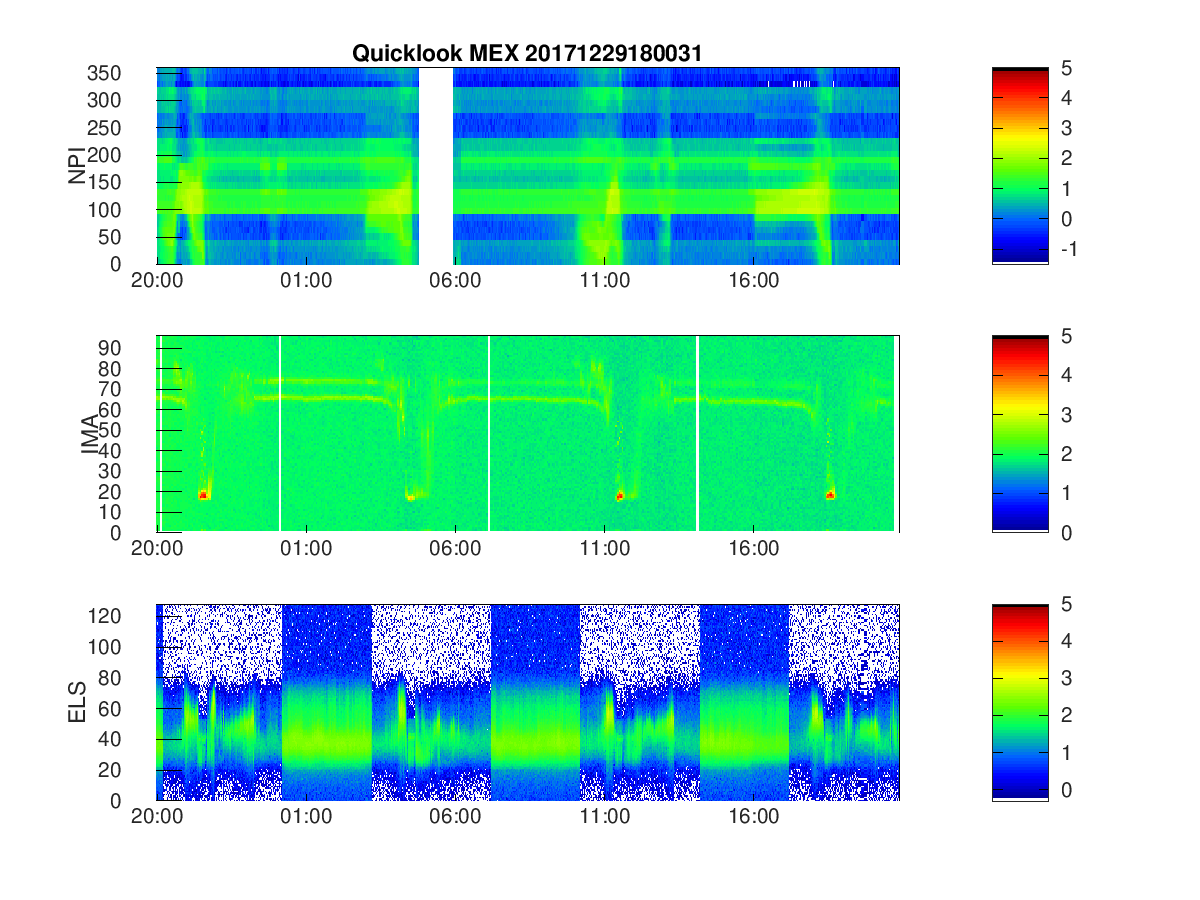
Task: Click the ELS panel colorbar
Action: tap(1020, 702)
